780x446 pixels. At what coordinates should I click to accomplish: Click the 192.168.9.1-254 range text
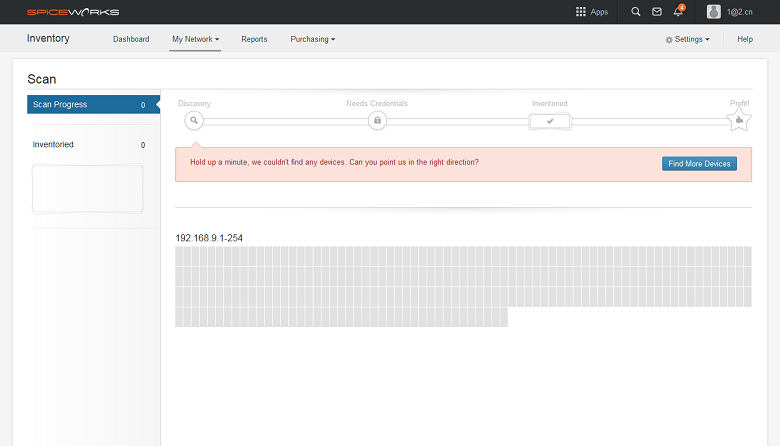click(x=209, y=238)
